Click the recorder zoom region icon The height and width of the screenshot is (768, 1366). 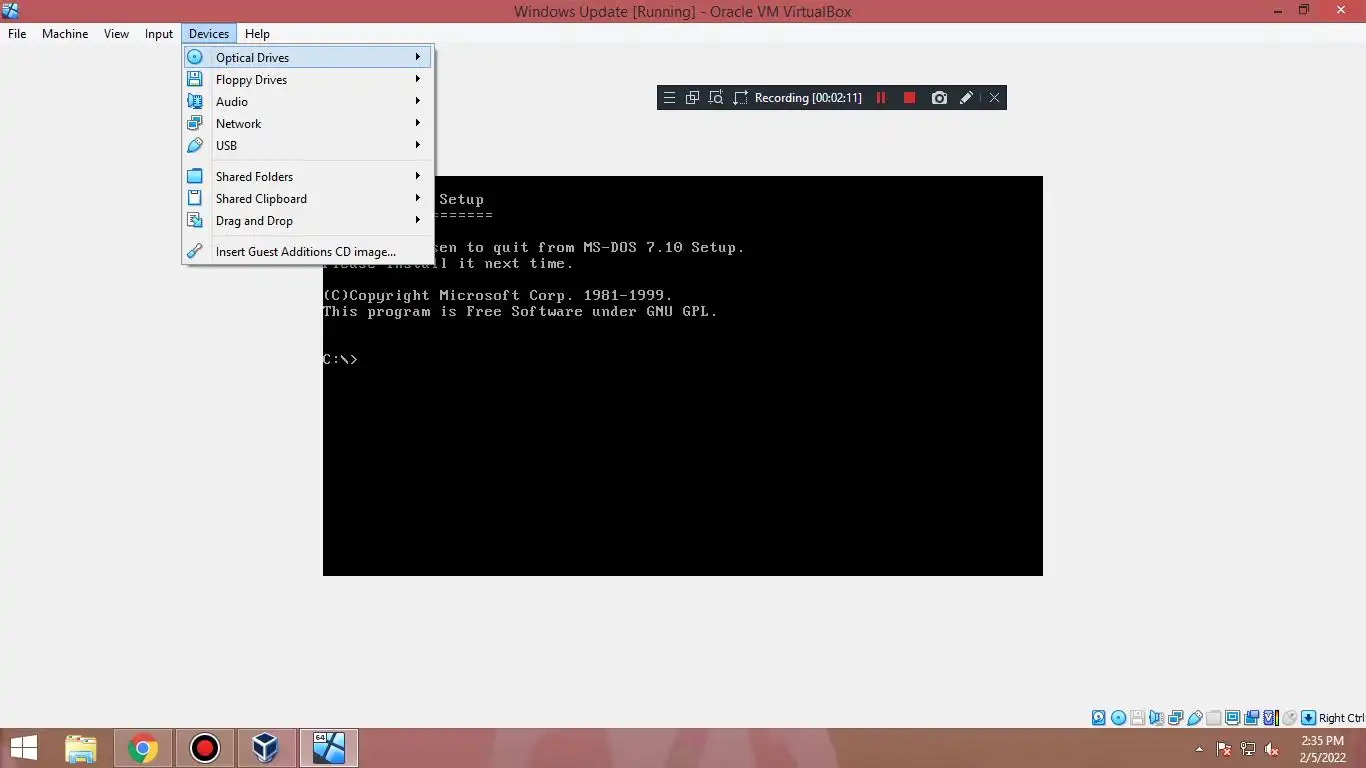tap(716, 98)
